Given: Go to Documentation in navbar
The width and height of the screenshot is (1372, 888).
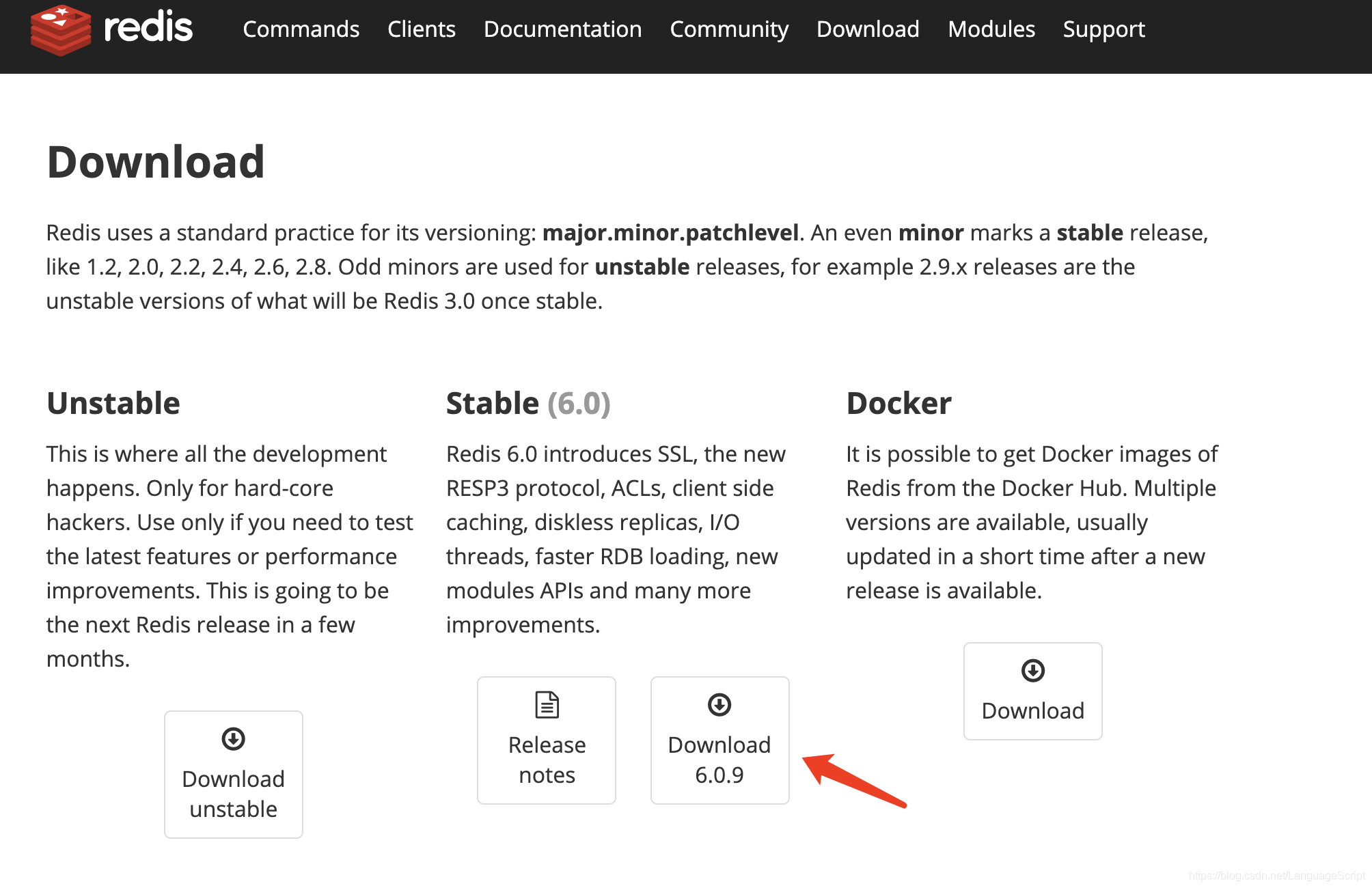Looking at the screenshot, I should [562, 29].
